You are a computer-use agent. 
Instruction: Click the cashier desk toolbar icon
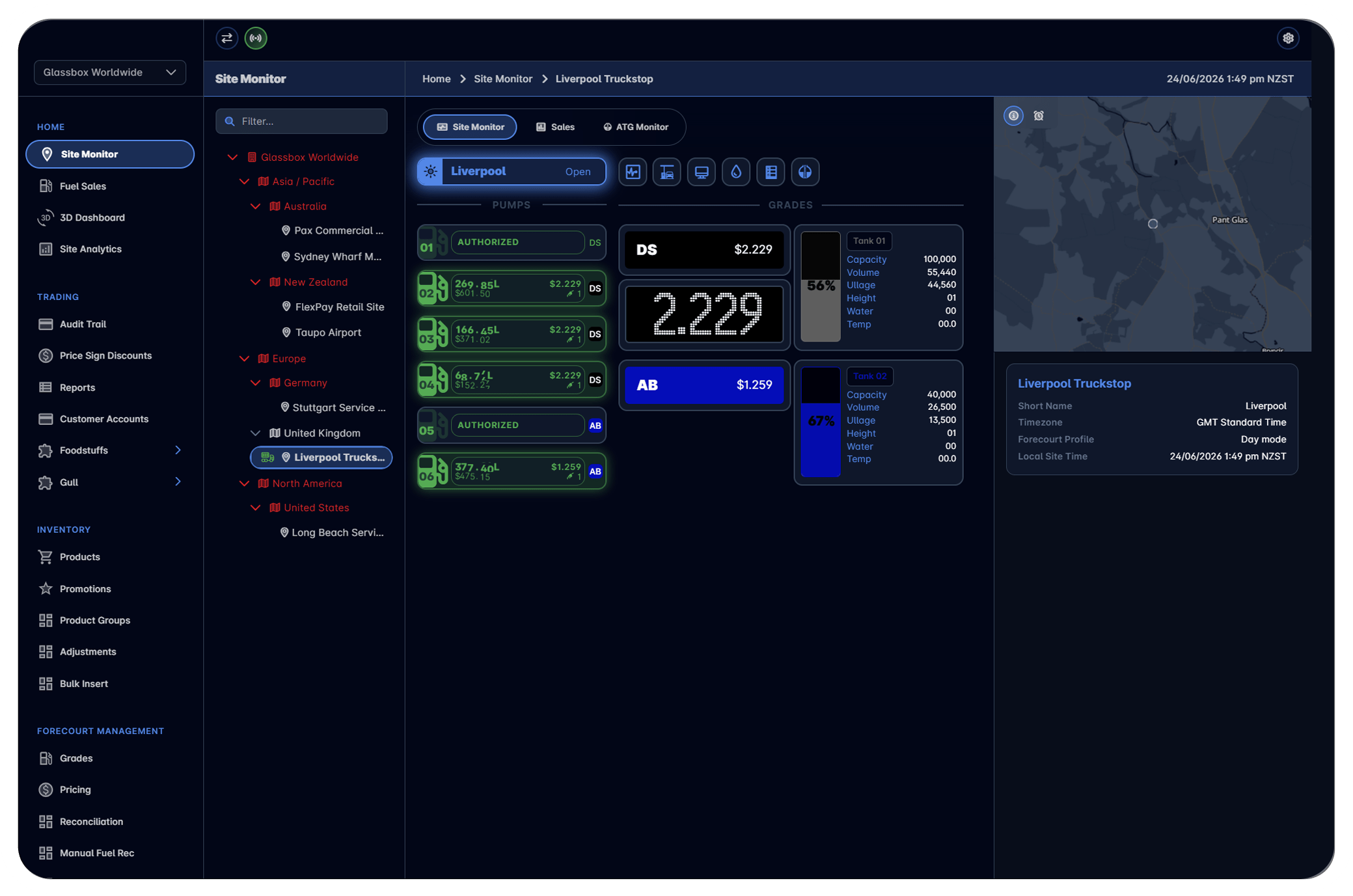(667, 172)
